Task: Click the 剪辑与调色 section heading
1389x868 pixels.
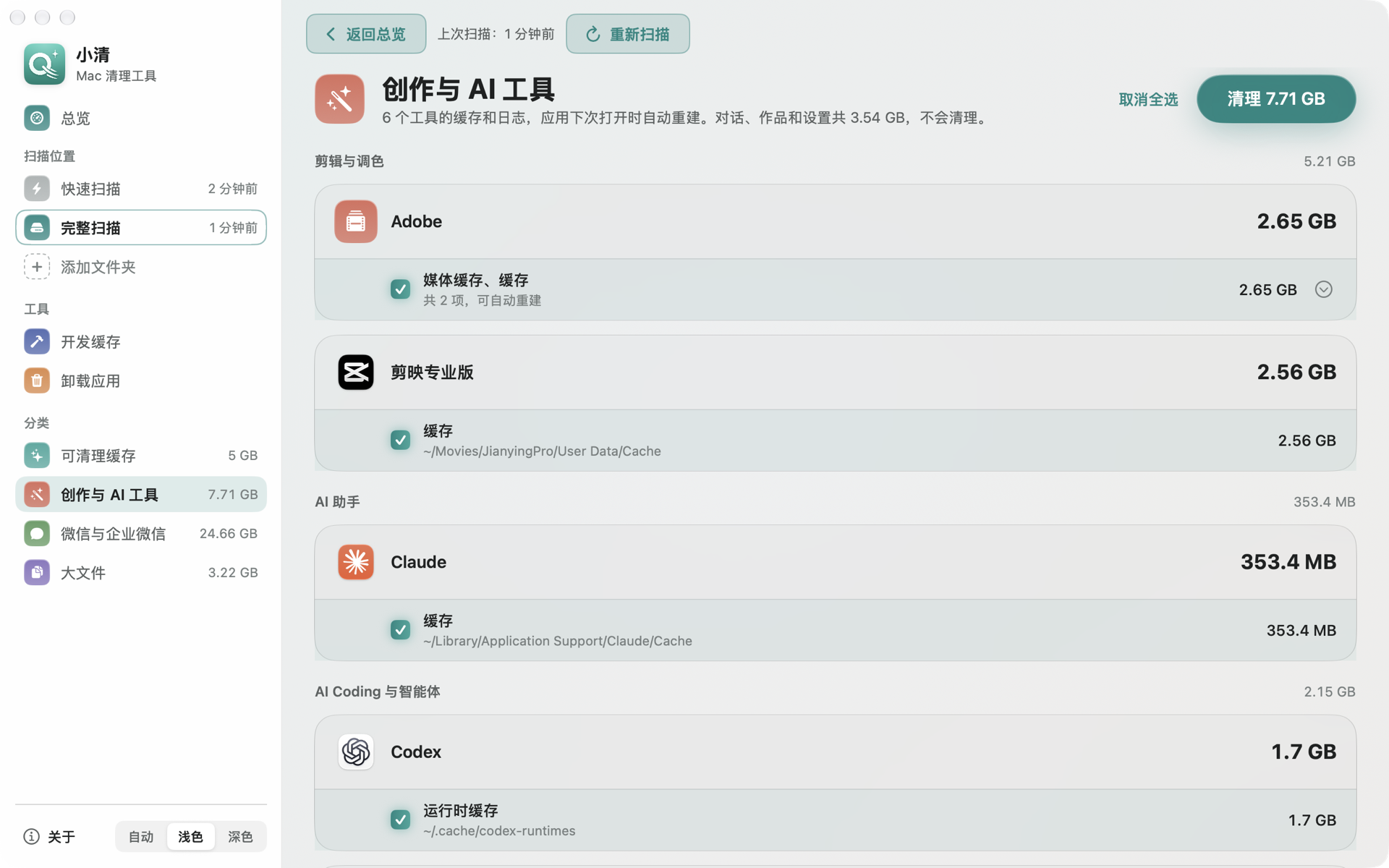Action: point(349,161)
